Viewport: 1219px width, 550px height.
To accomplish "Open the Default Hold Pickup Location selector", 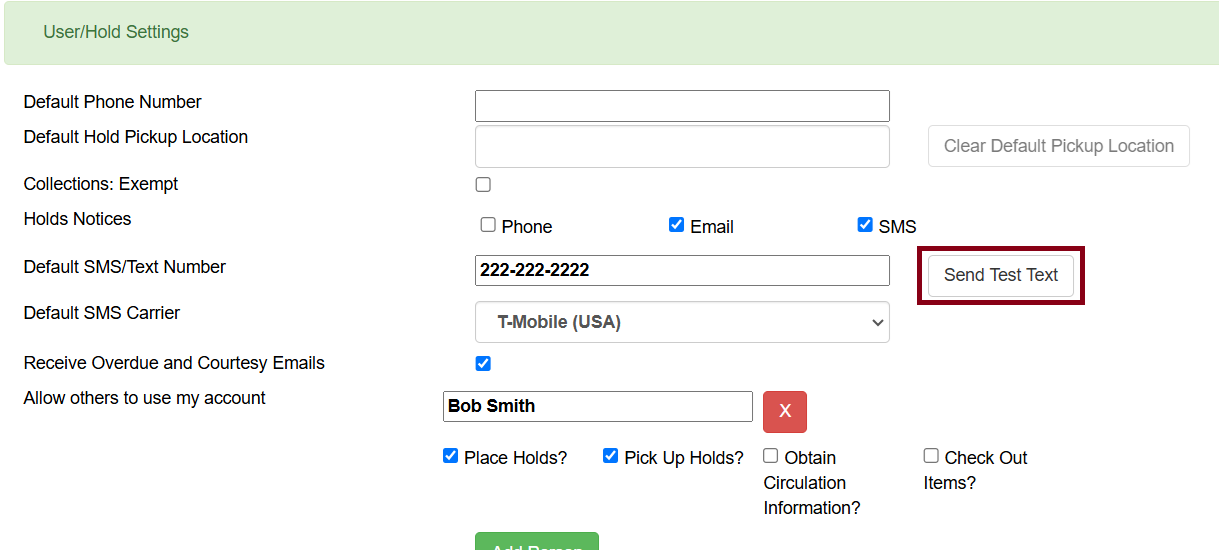I will click(682, 146).
